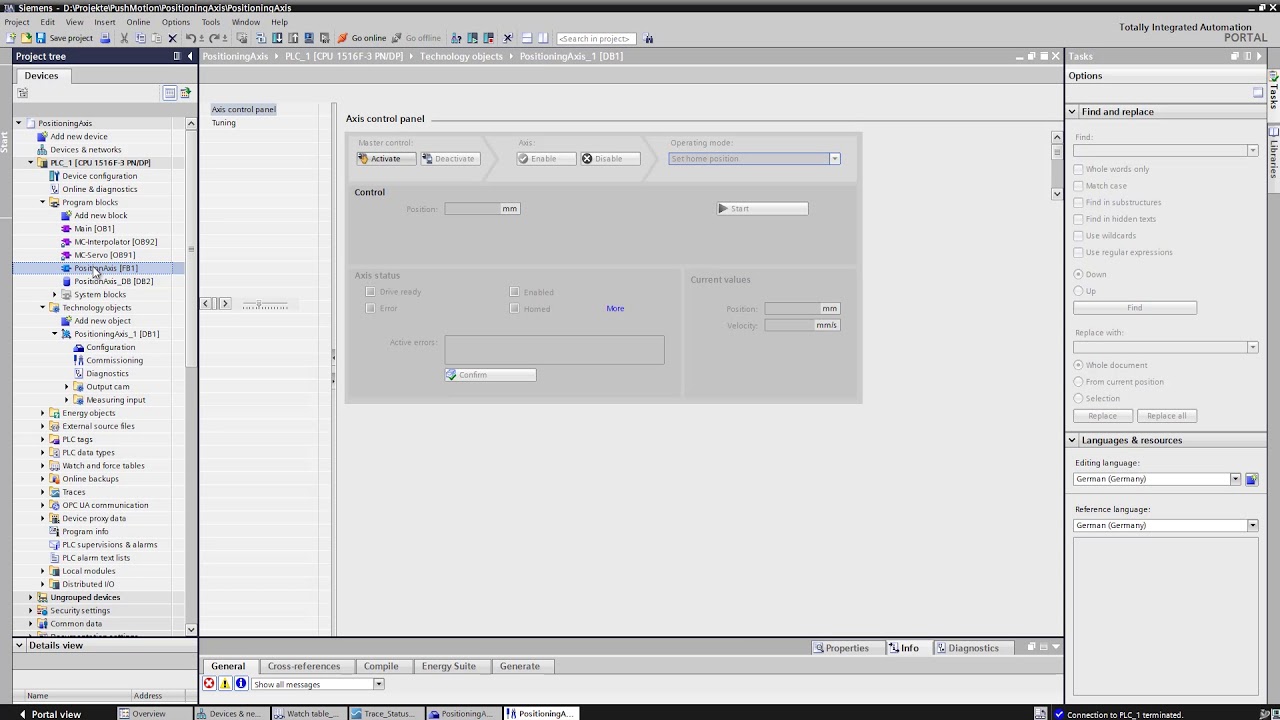Open the Tools menu

pos(211,22)
